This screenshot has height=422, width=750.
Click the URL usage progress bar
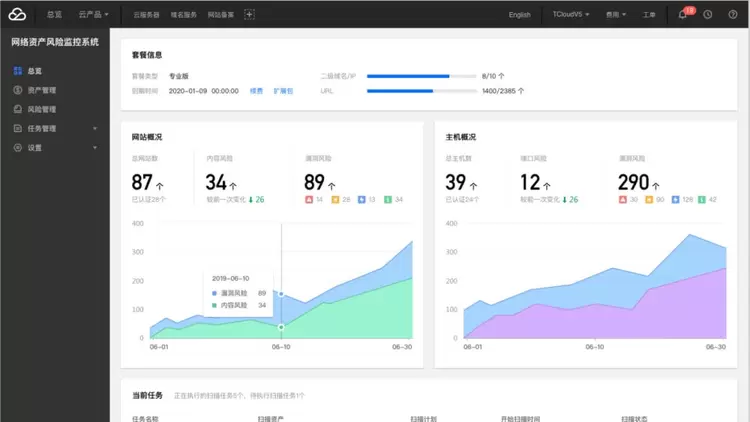[421, 91]
